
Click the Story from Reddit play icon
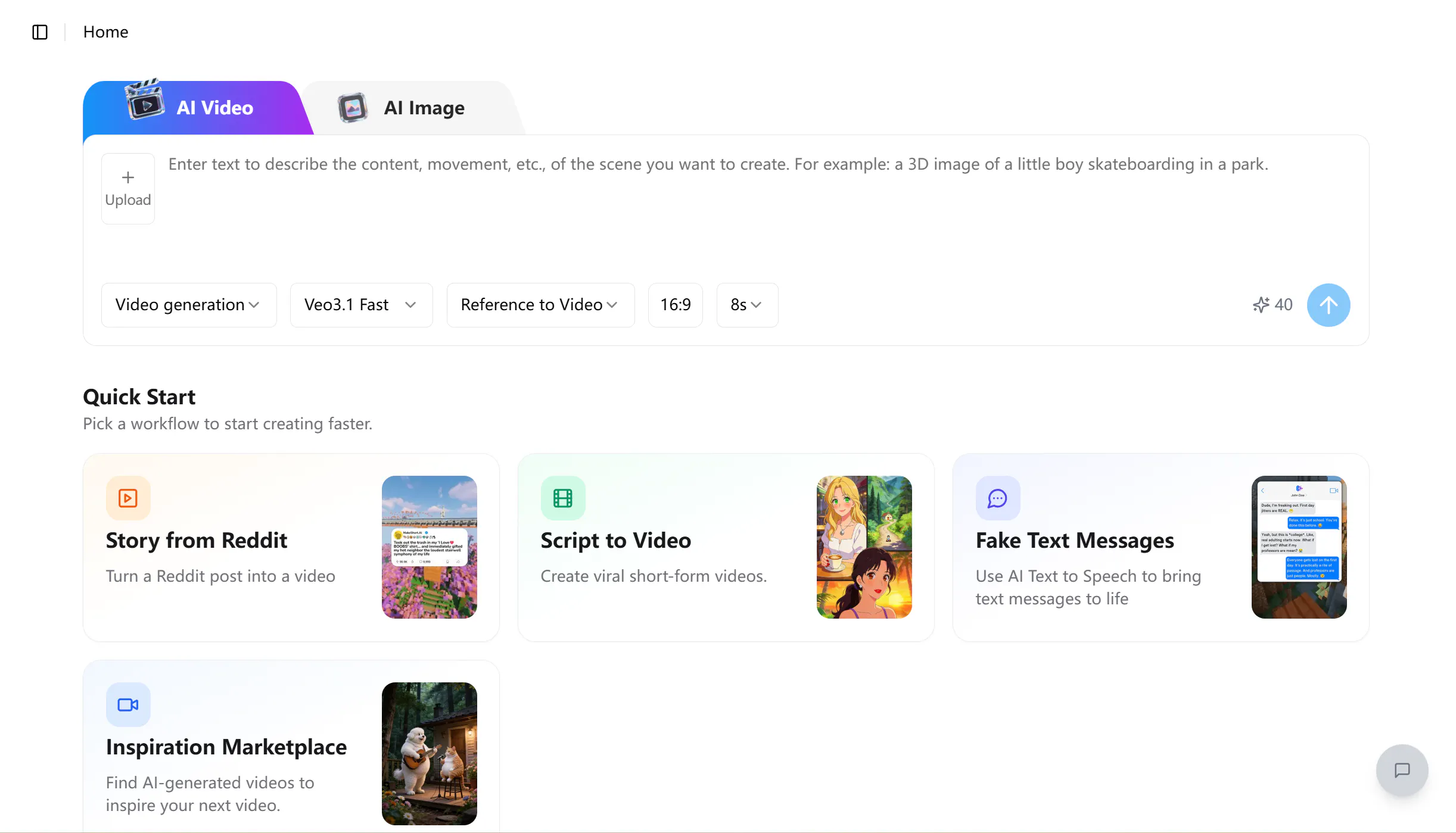(x=128, y=498)
